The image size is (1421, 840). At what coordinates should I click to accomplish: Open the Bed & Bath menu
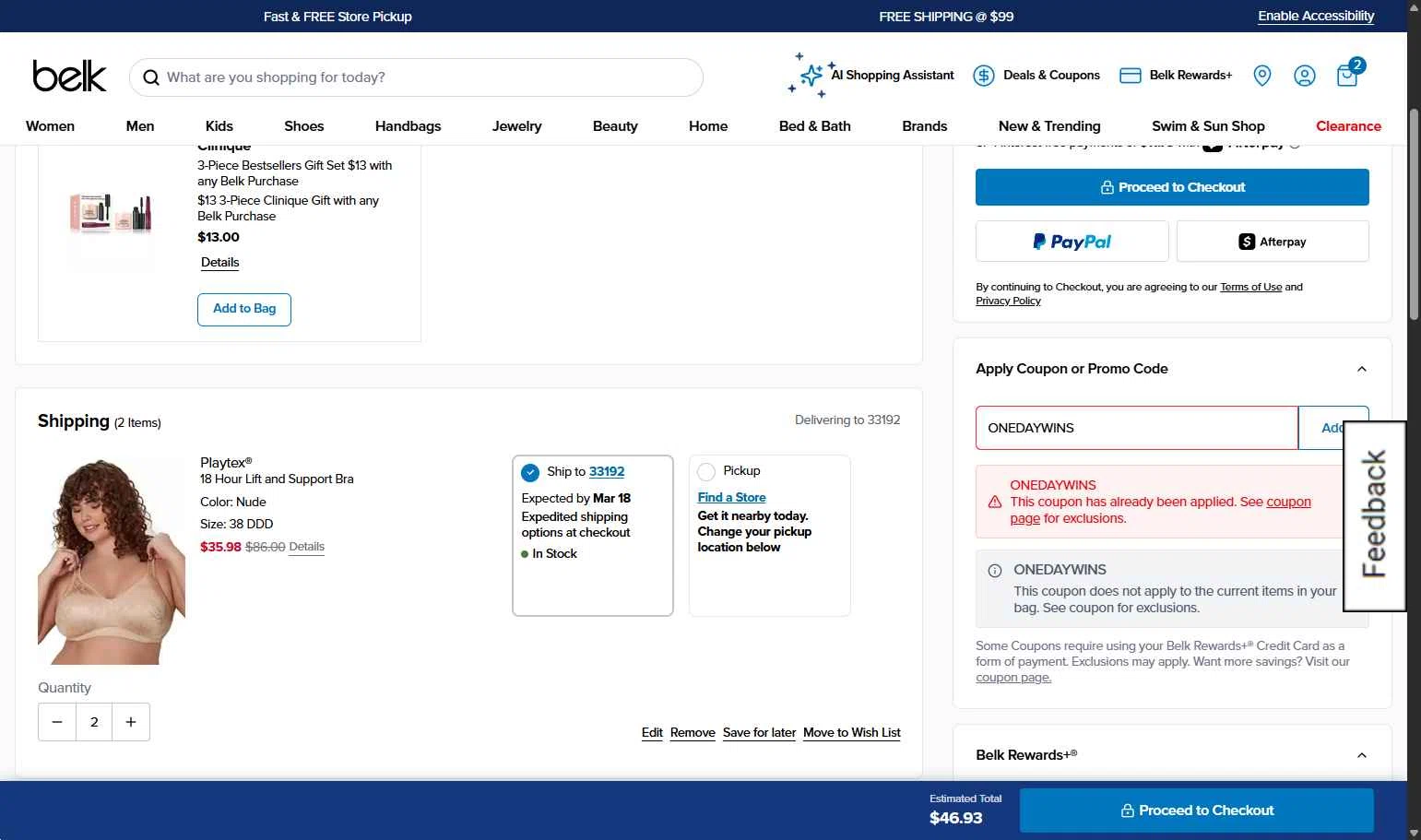[x=815, y=126]
